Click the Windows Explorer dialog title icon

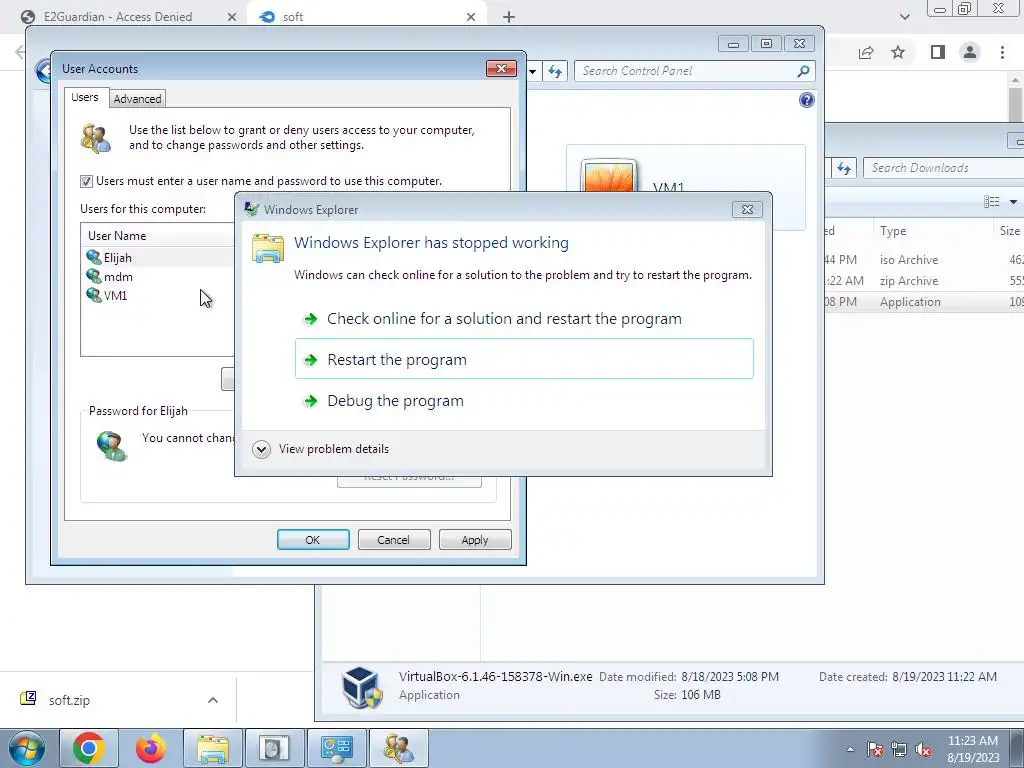(251, 209)
